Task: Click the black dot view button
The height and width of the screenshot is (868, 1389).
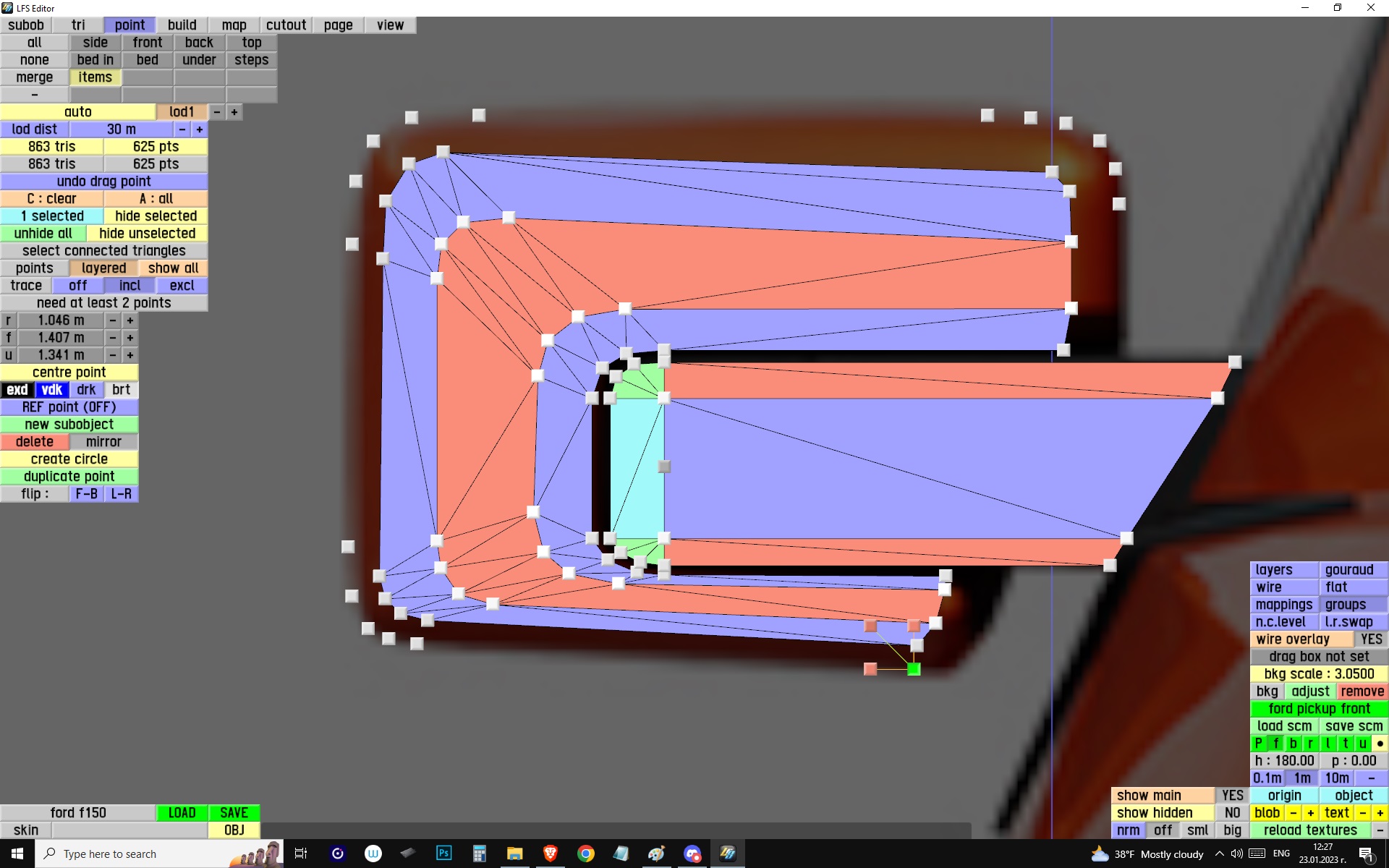Action: [x=1380, y=744]
